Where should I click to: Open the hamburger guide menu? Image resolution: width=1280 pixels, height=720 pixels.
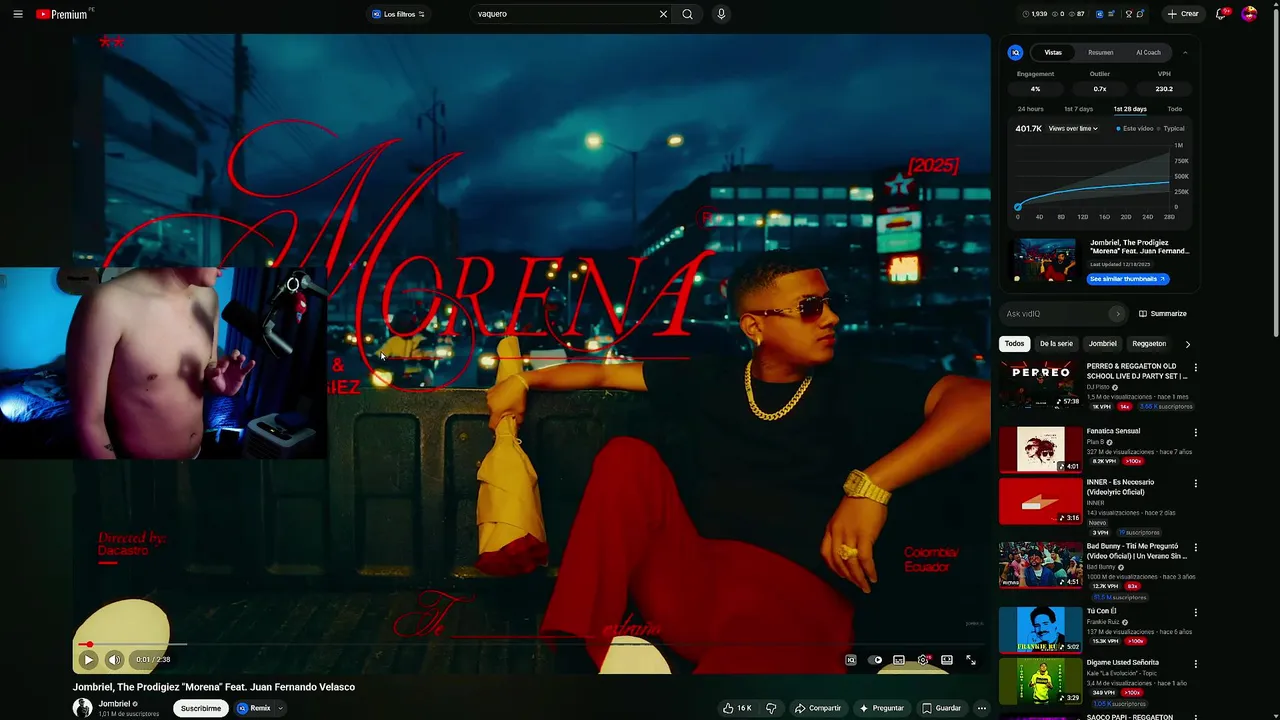tap(18, 14)
